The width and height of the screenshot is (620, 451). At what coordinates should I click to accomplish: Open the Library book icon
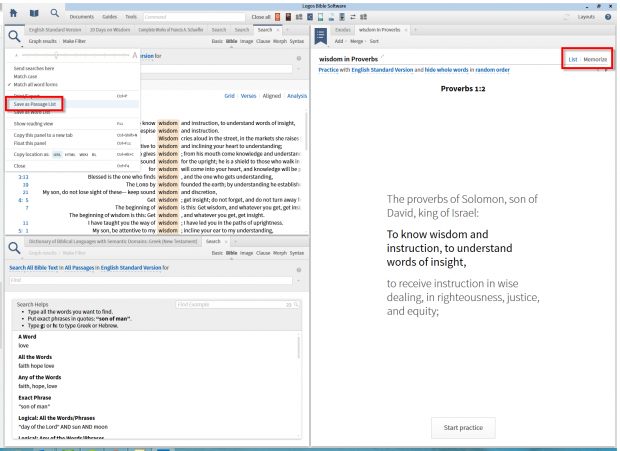pyautogui.click(x=34, y=15)
